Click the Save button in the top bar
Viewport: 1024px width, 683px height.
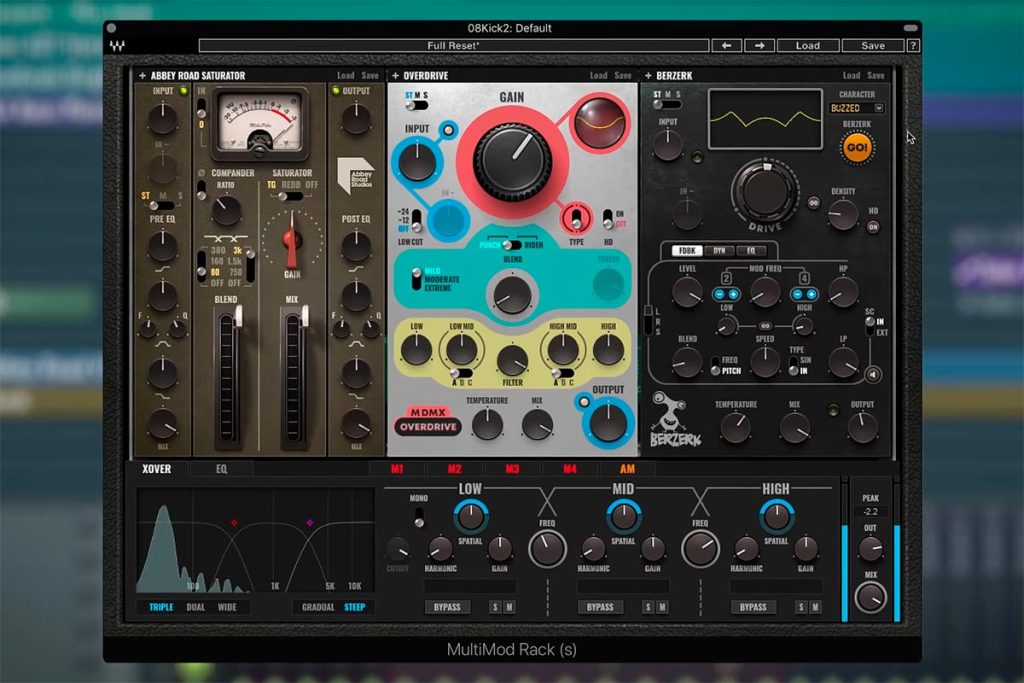click(872, 46)
